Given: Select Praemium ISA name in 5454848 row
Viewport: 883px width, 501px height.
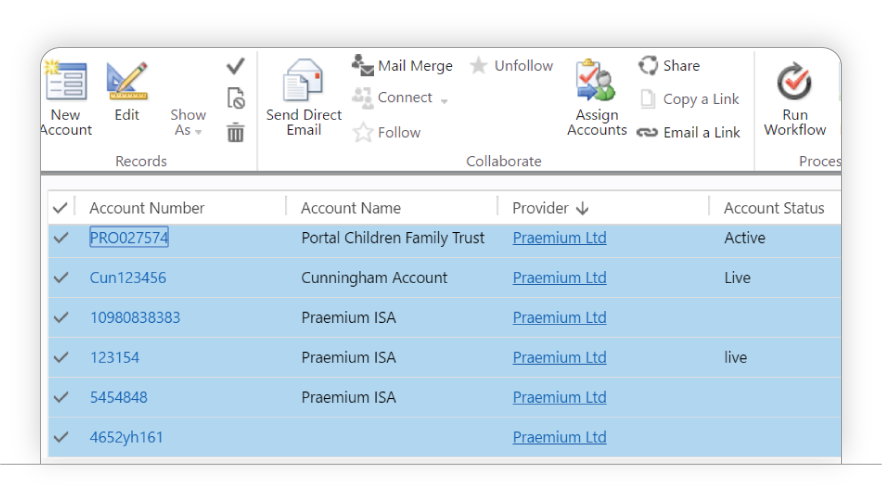Looking at the screenshot, I should coord(349,397).
